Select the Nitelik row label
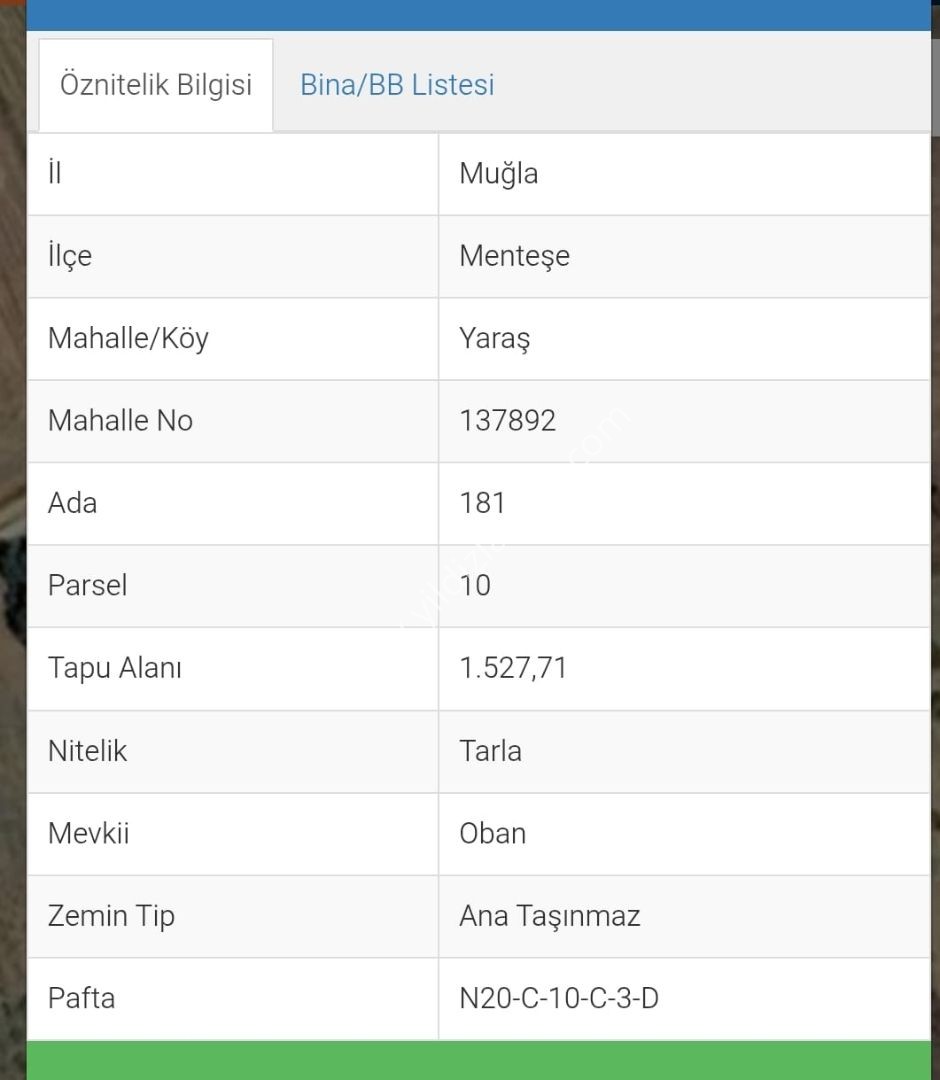Image resolution: width=940 pixels, height=1080 pixels. 88,750
